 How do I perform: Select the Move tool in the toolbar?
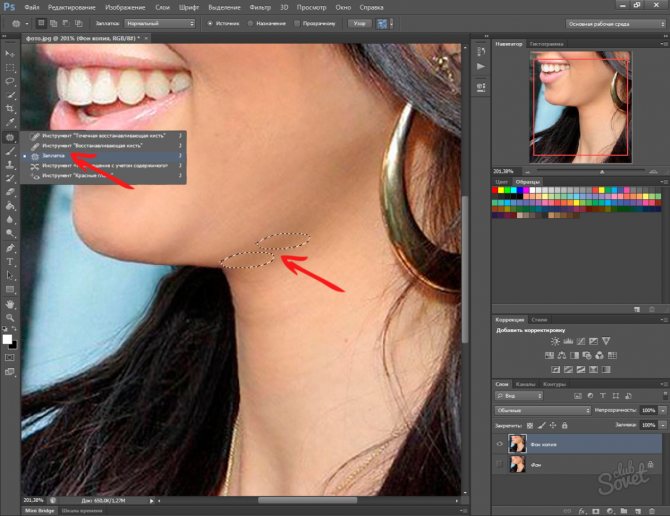10,52
